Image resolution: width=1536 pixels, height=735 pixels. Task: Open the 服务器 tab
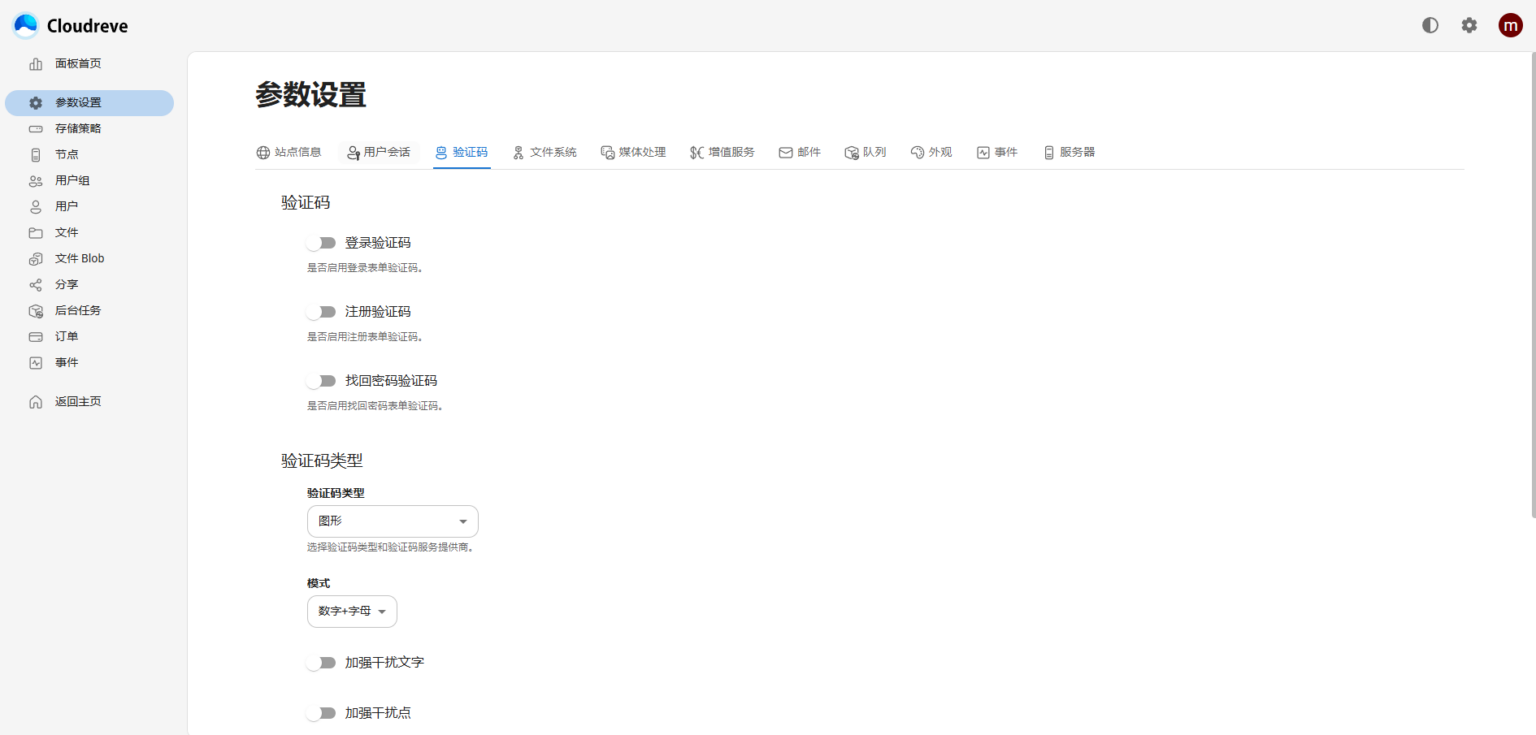pos(1069,152)
